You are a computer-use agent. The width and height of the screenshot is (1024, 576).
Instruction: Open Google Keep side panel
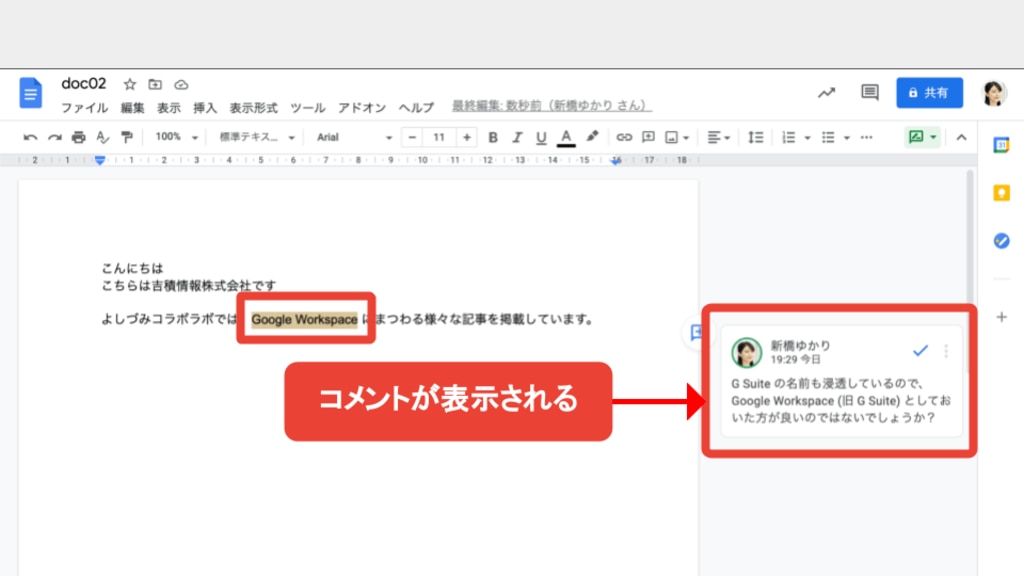[x=1001, y=193]
